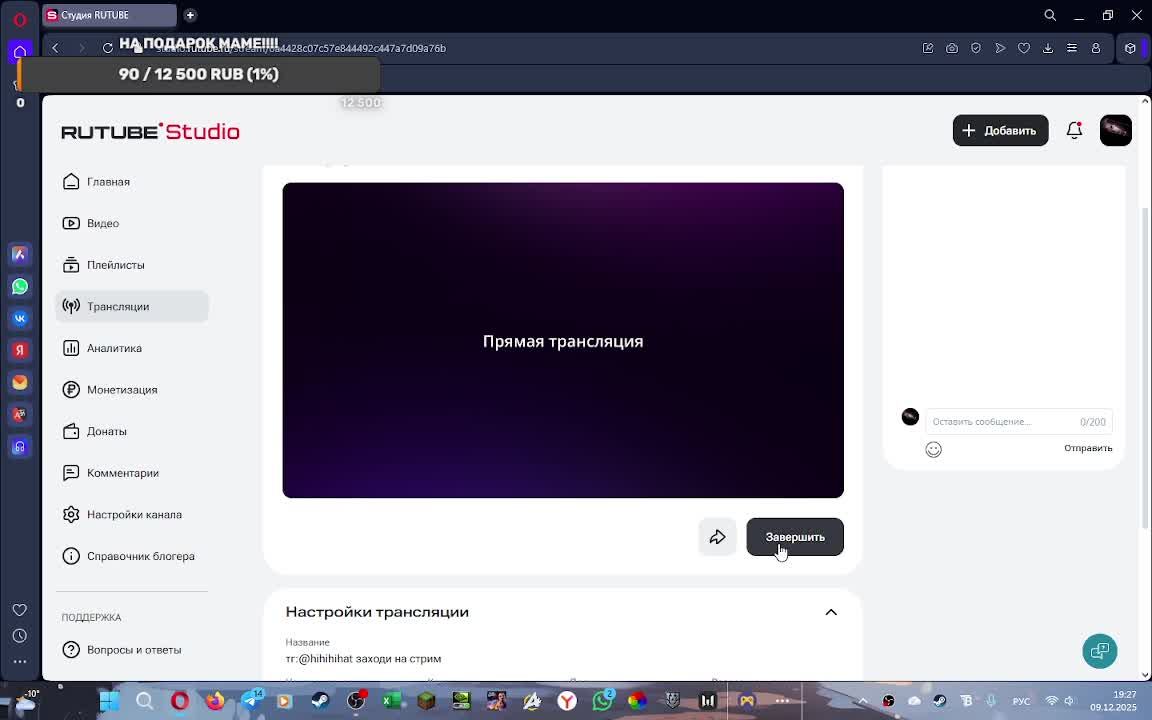The image size is (1152, 720).
Task: Go back in browser history
Action: pos(55,48)
